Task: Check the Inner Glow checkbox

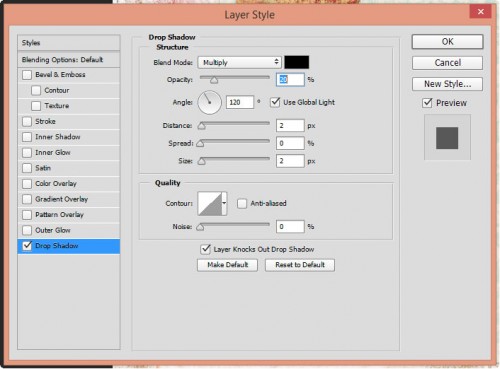Action: 27,153
